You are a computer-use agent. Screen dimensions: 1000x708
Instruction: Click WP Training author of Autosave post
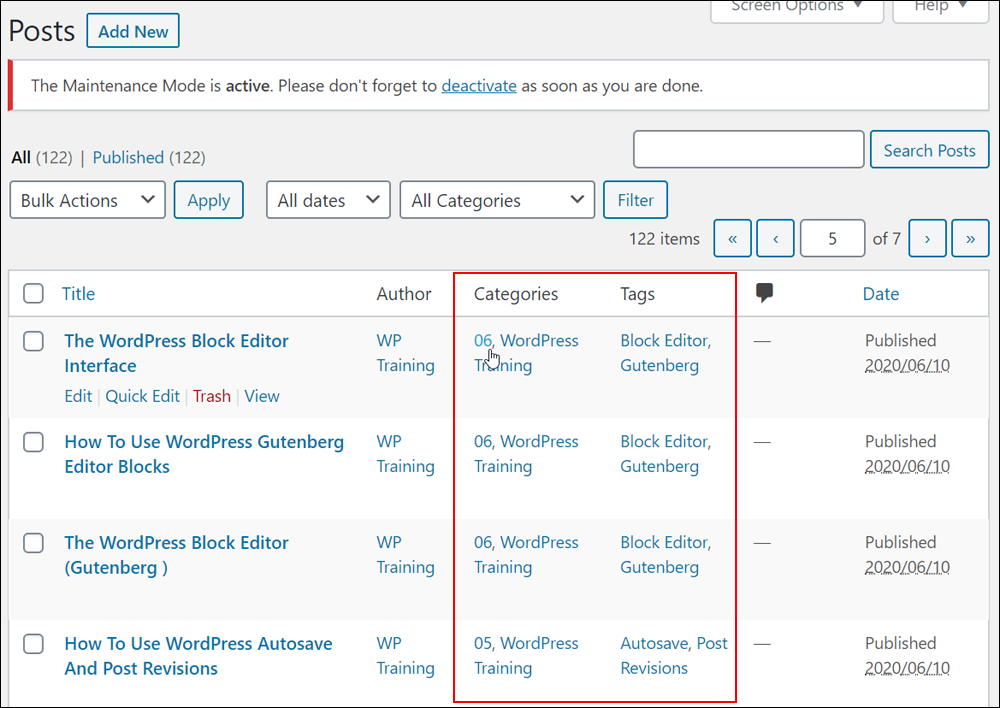[x=405, y=655]
